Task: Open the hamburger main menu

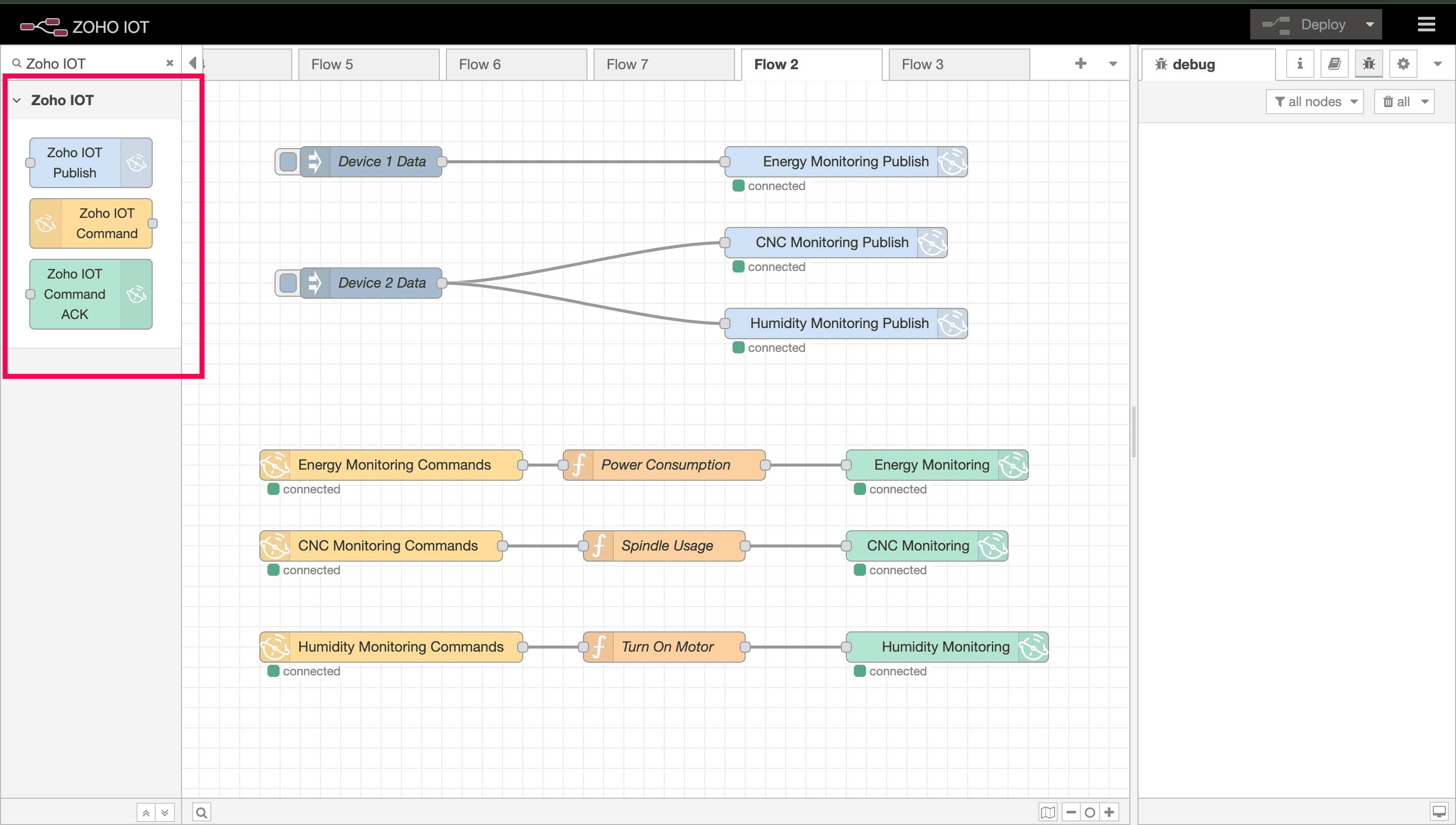Action: pos(1426,24)
